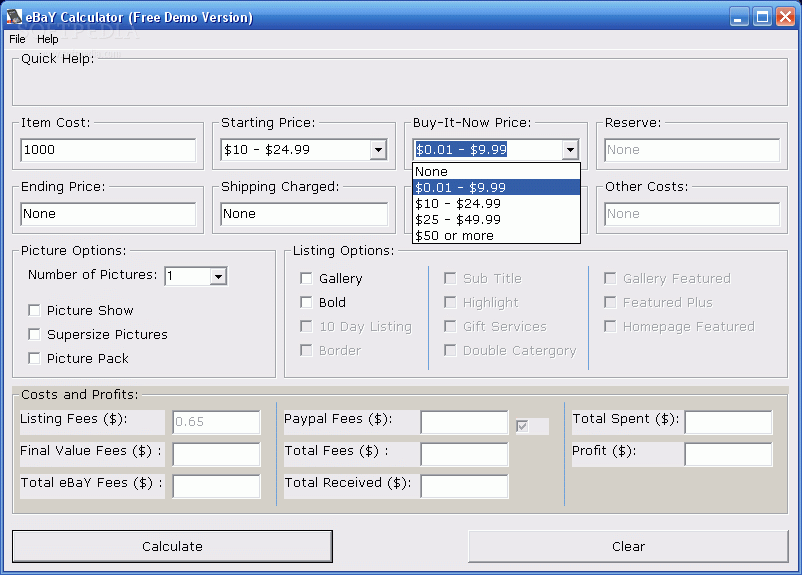802x575 pixels.
Task: Check the 10 Day Listing checkbox
Action: (x=306, y=326)
